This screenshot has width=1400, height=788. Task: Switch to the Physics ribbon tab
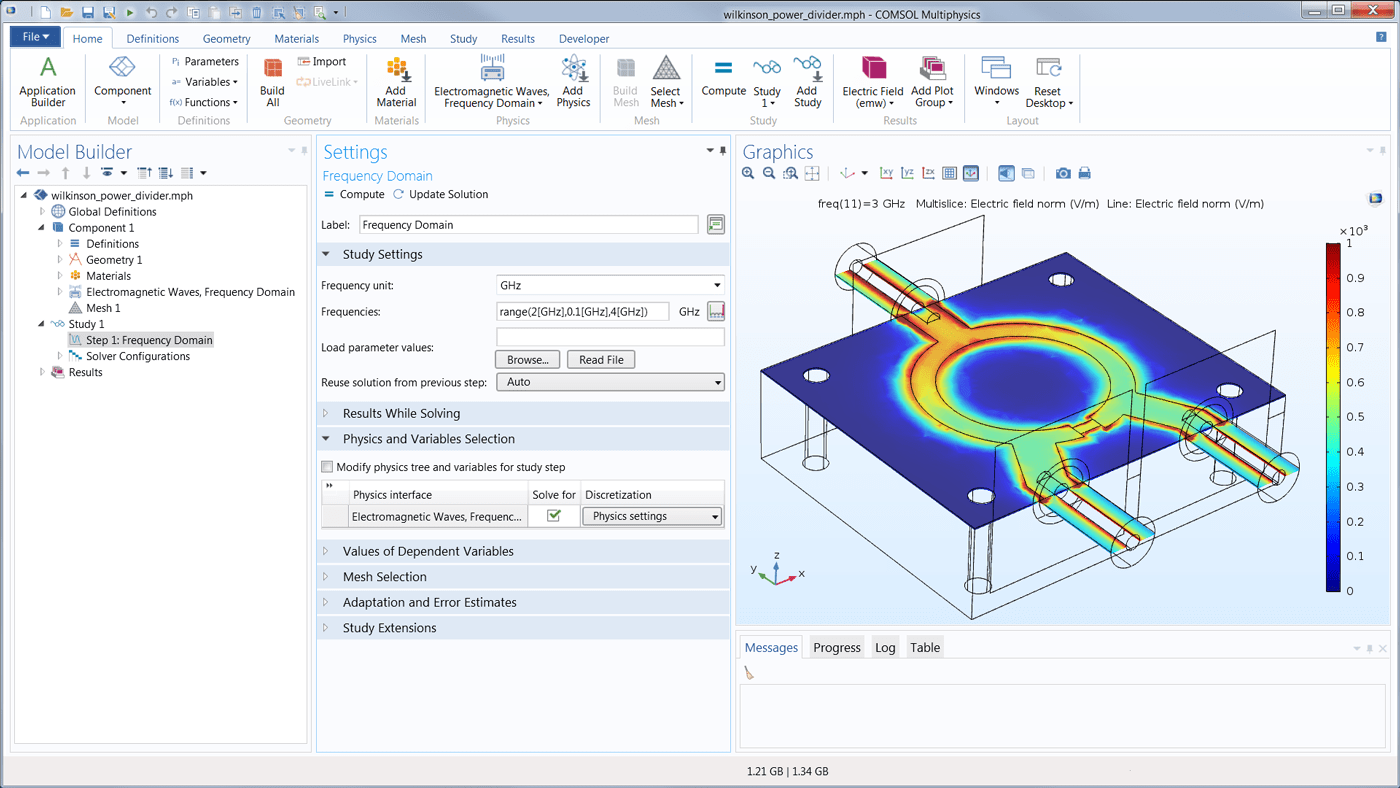pos(359,38)
